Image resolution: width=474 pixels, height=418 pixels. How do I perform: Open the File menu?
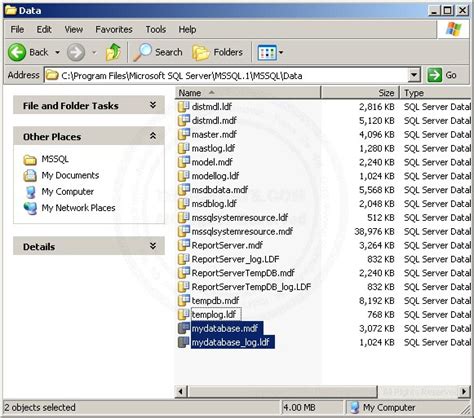[x=17, y=29]
